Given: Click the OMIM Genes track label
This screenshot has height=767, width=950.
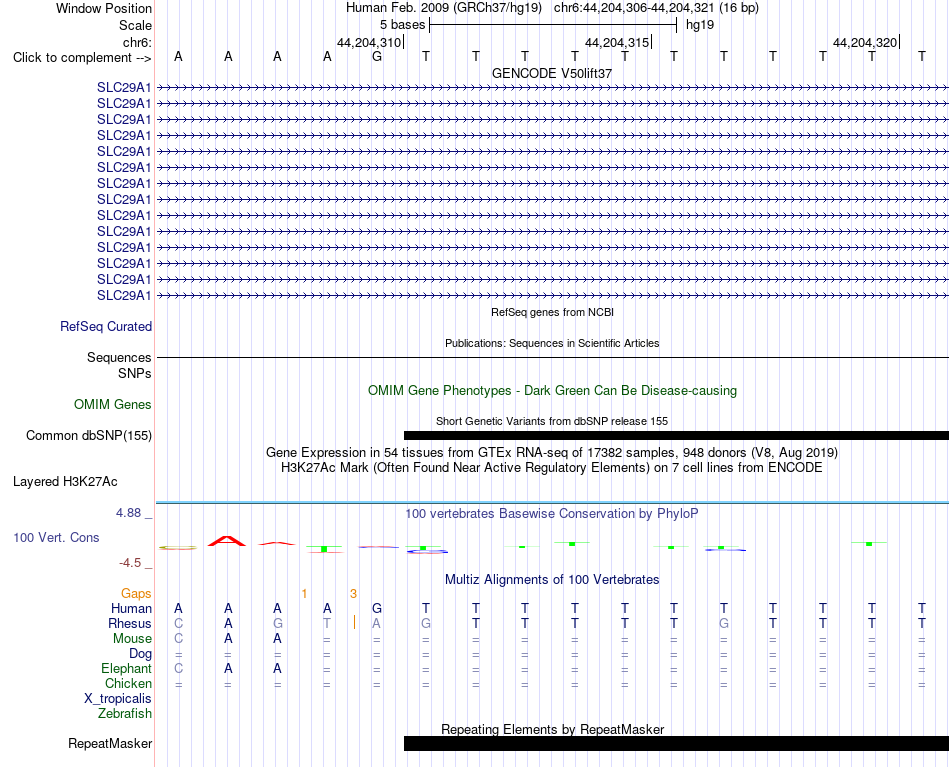Looking at the screenshot, I should coord(113,405).
